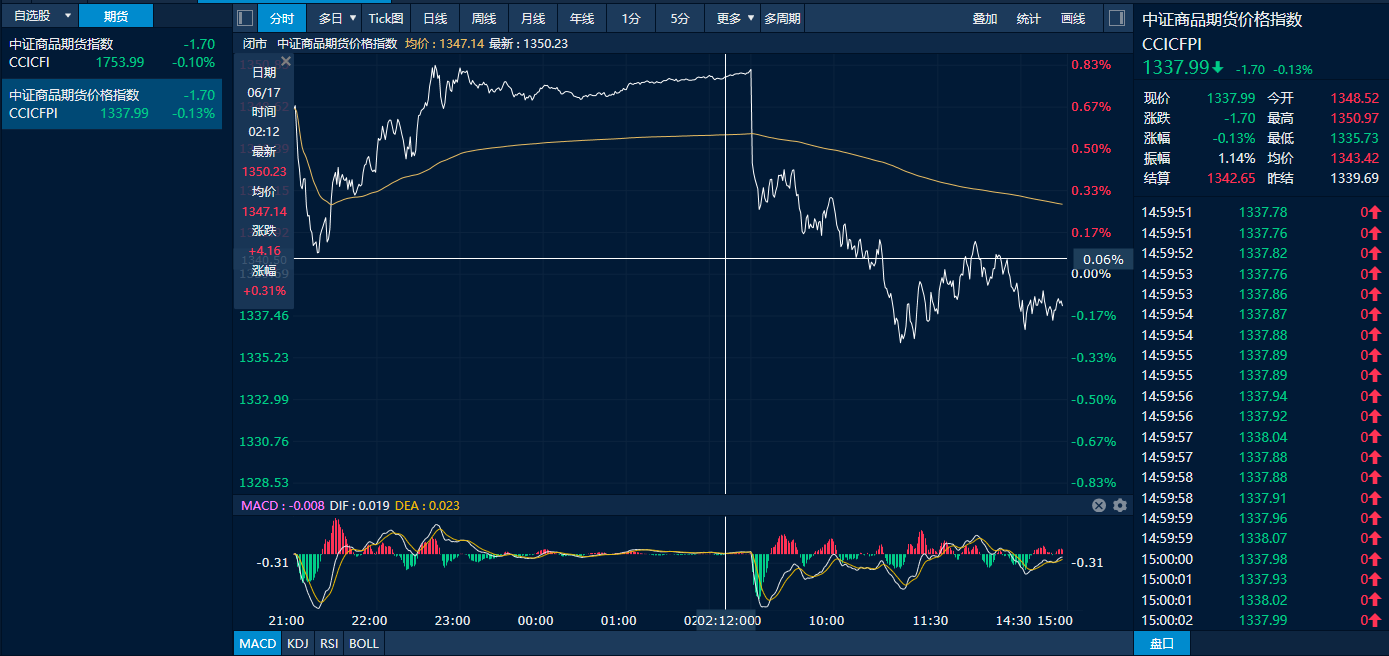The height and width of the screenshot is (656, 1389).
Task: Close the crosshair data tooltip
Action: pyautogui.click(x=285, y=62)
